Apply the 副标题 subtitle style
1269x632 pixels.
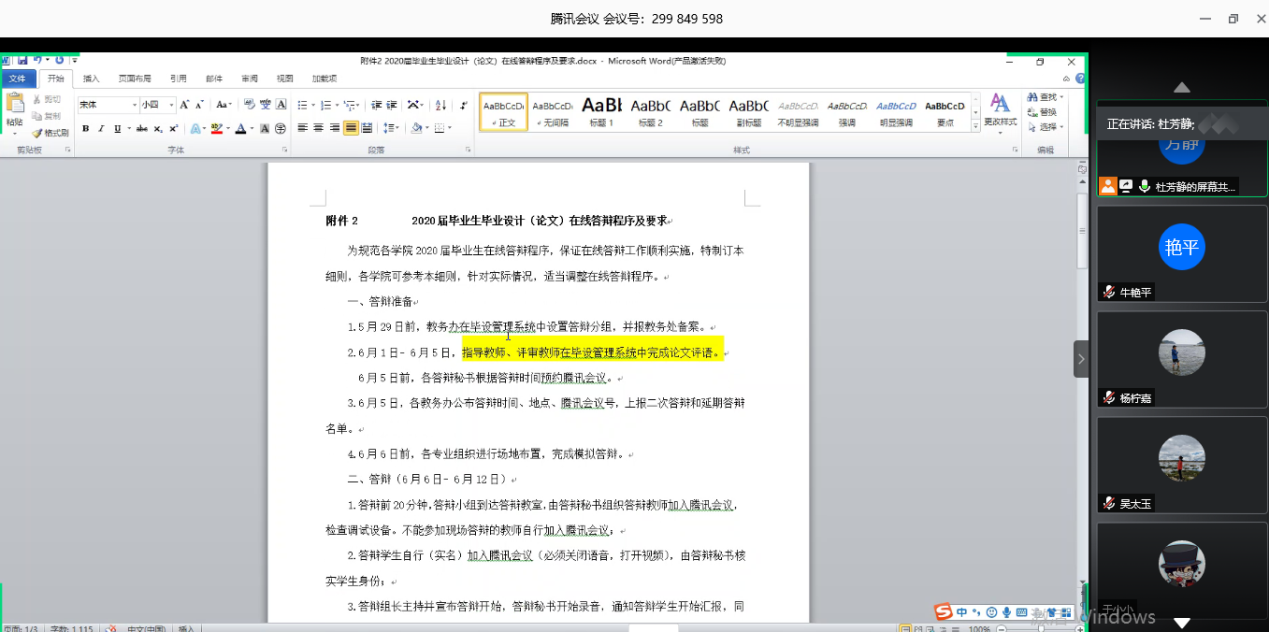[x=749, y=111]
